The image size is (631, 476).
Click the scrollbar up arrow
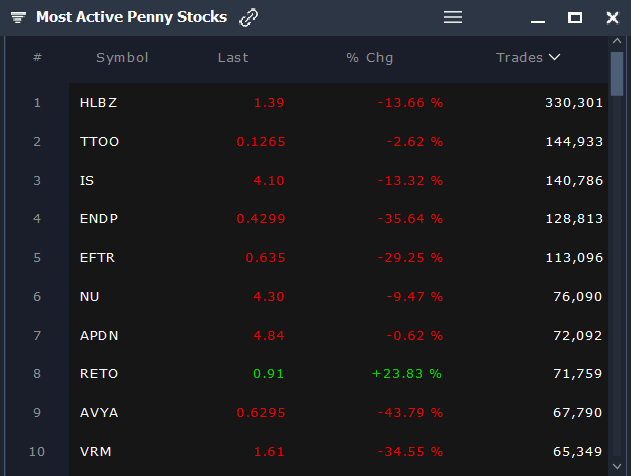[x=617, y=41]
